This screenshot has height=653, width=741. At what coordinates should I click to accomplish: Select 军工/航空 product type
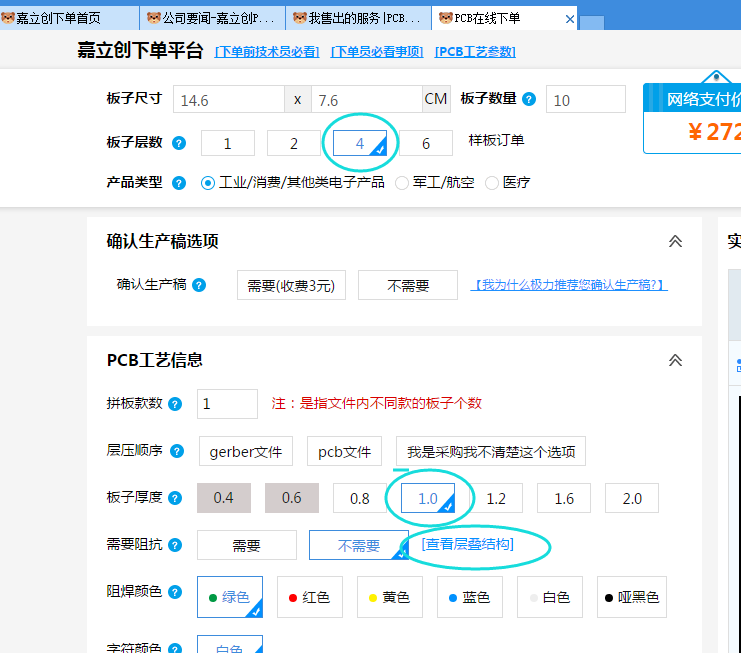pos(402,183)
